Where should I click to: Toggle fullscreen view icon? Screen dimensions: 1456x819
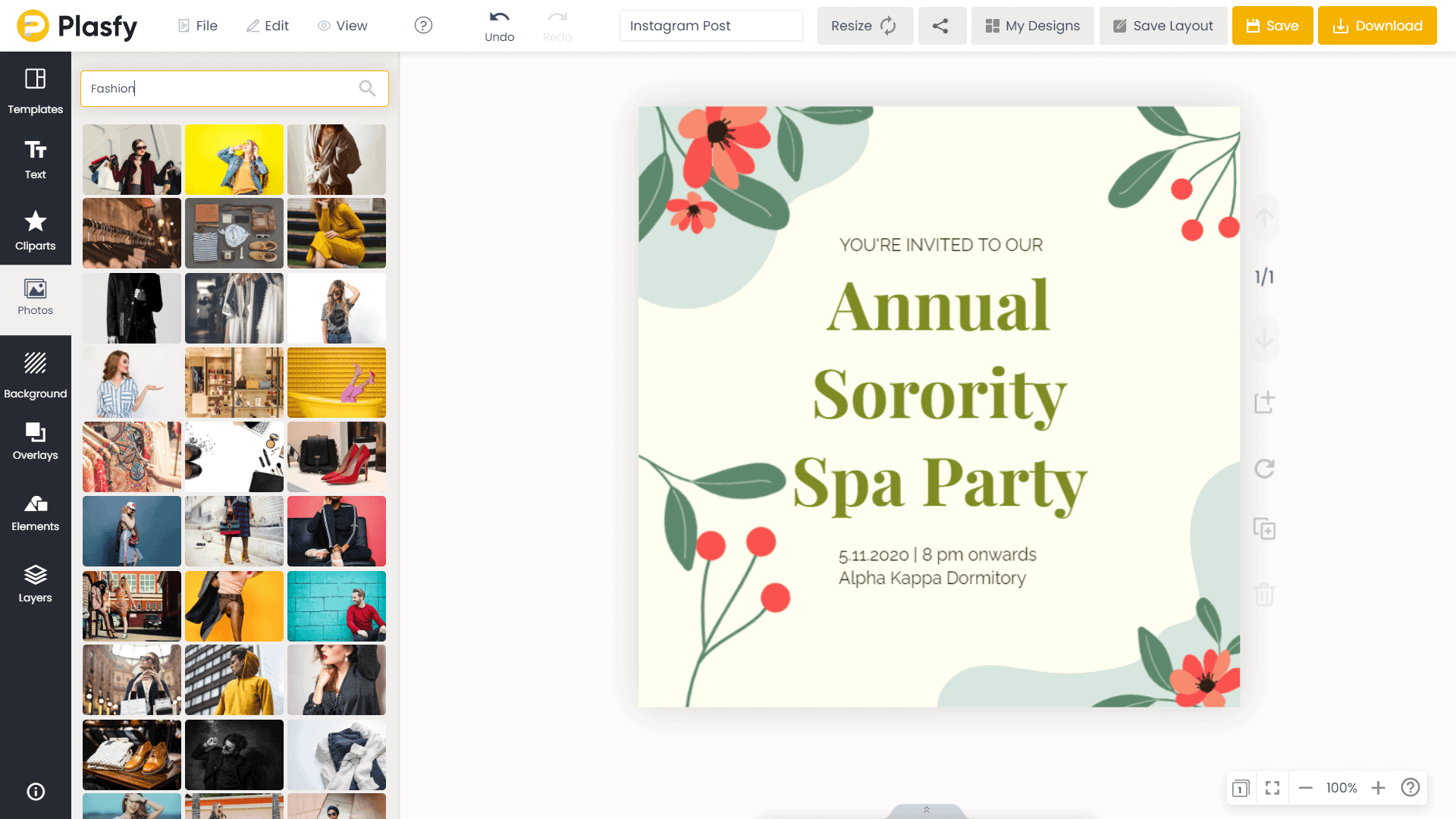click(x=1272, y=788)
